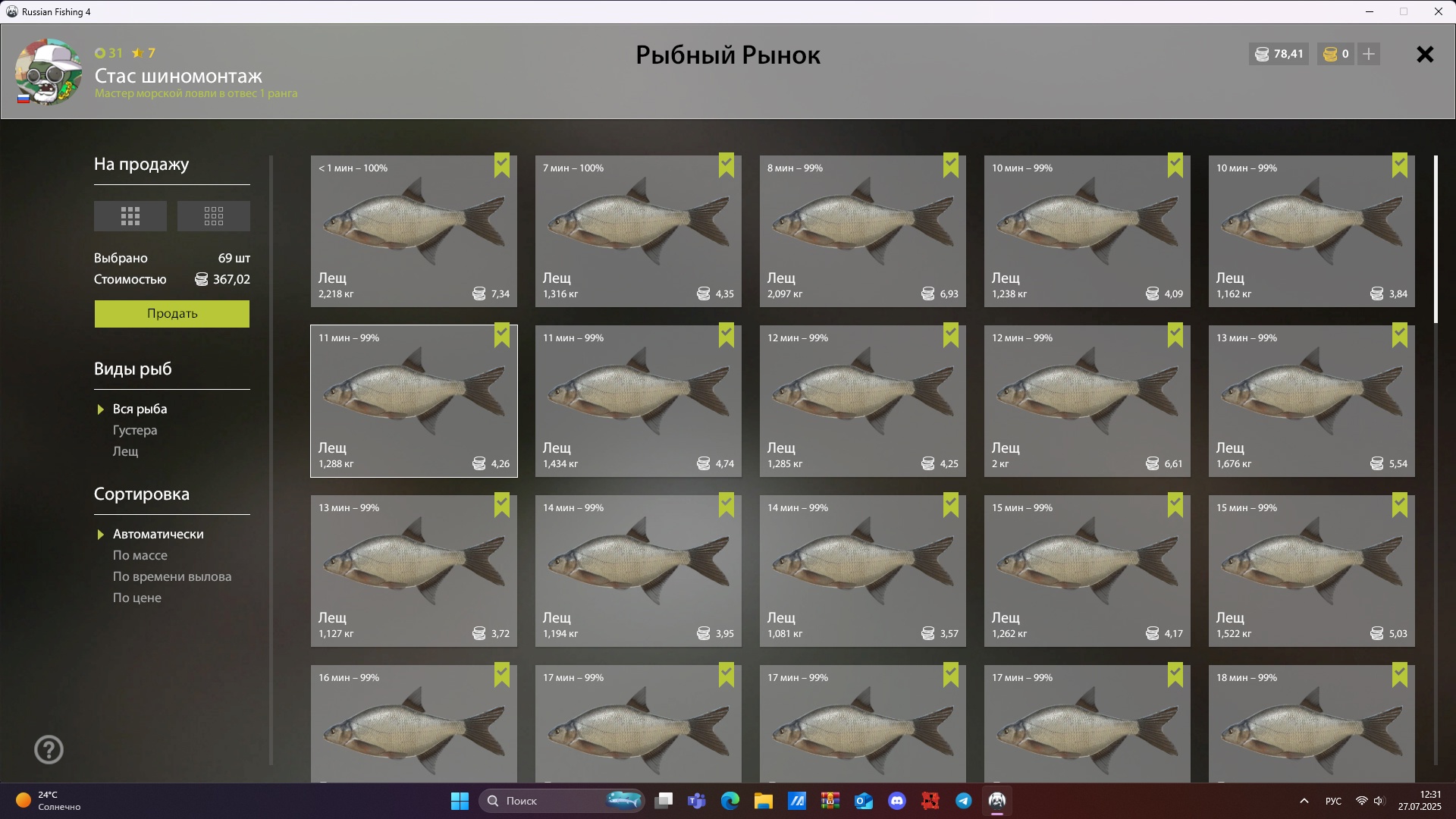Filter fish list by Густера
Viewport: 1456px width, 819px height.
pos(135,430)
